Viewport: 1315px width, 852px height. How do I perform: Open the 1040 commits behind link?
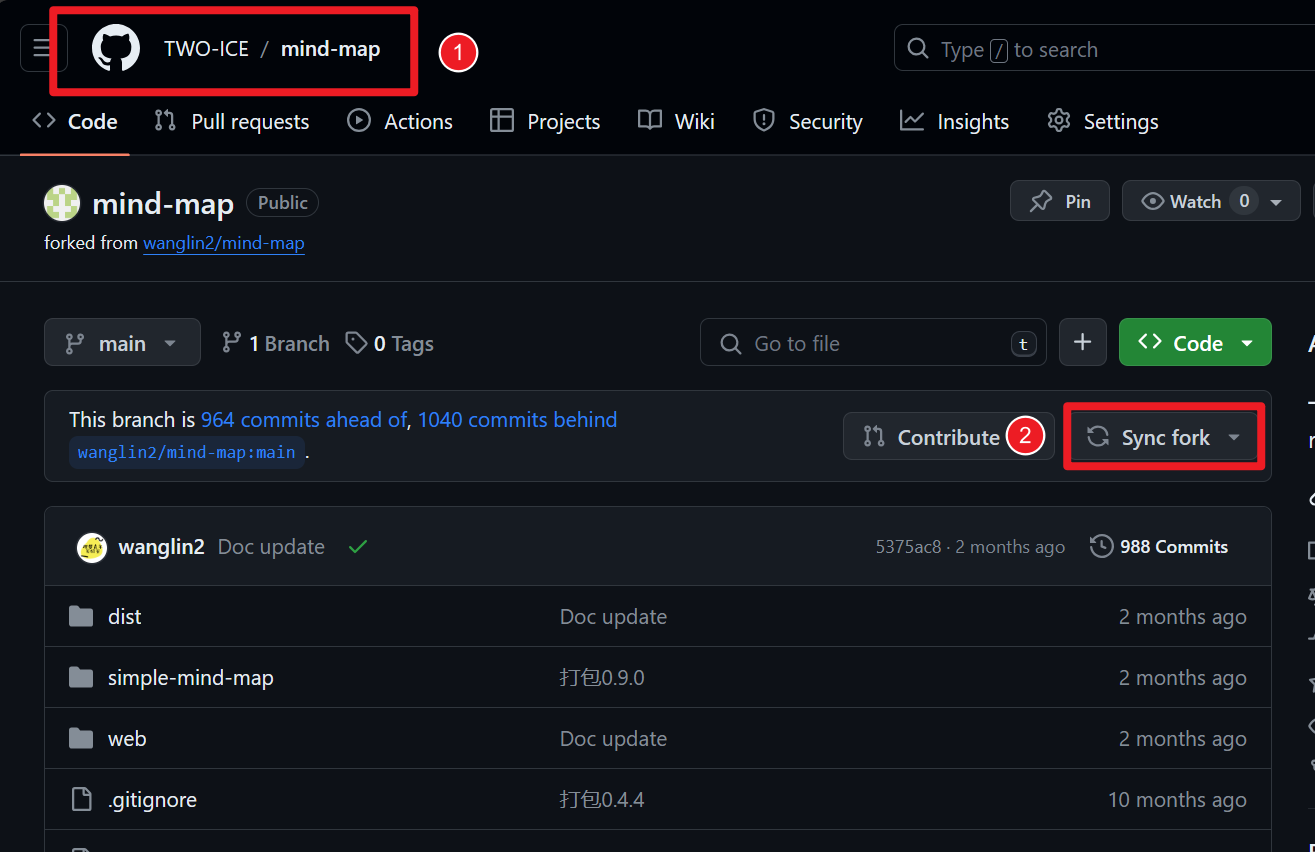tap(517, 420)
